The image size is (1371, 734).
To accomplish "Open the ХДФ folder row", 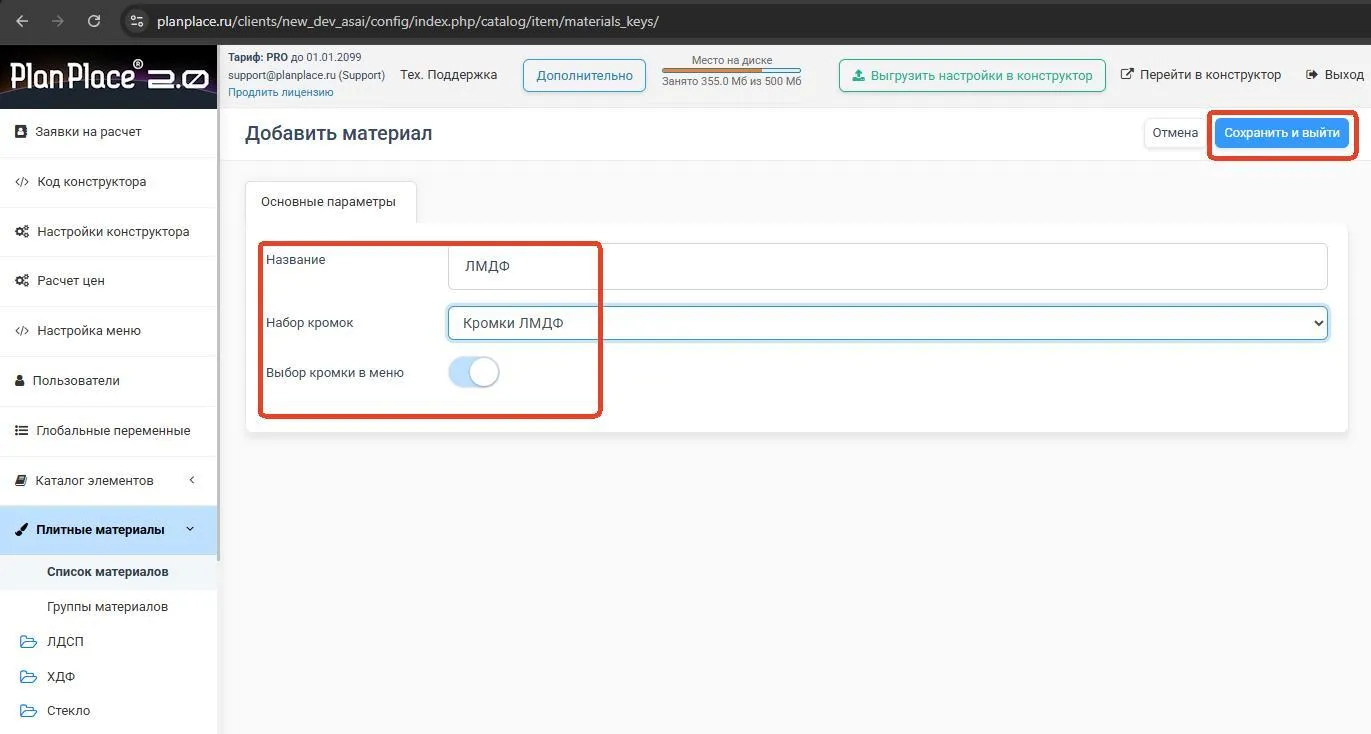I will 108,677.
